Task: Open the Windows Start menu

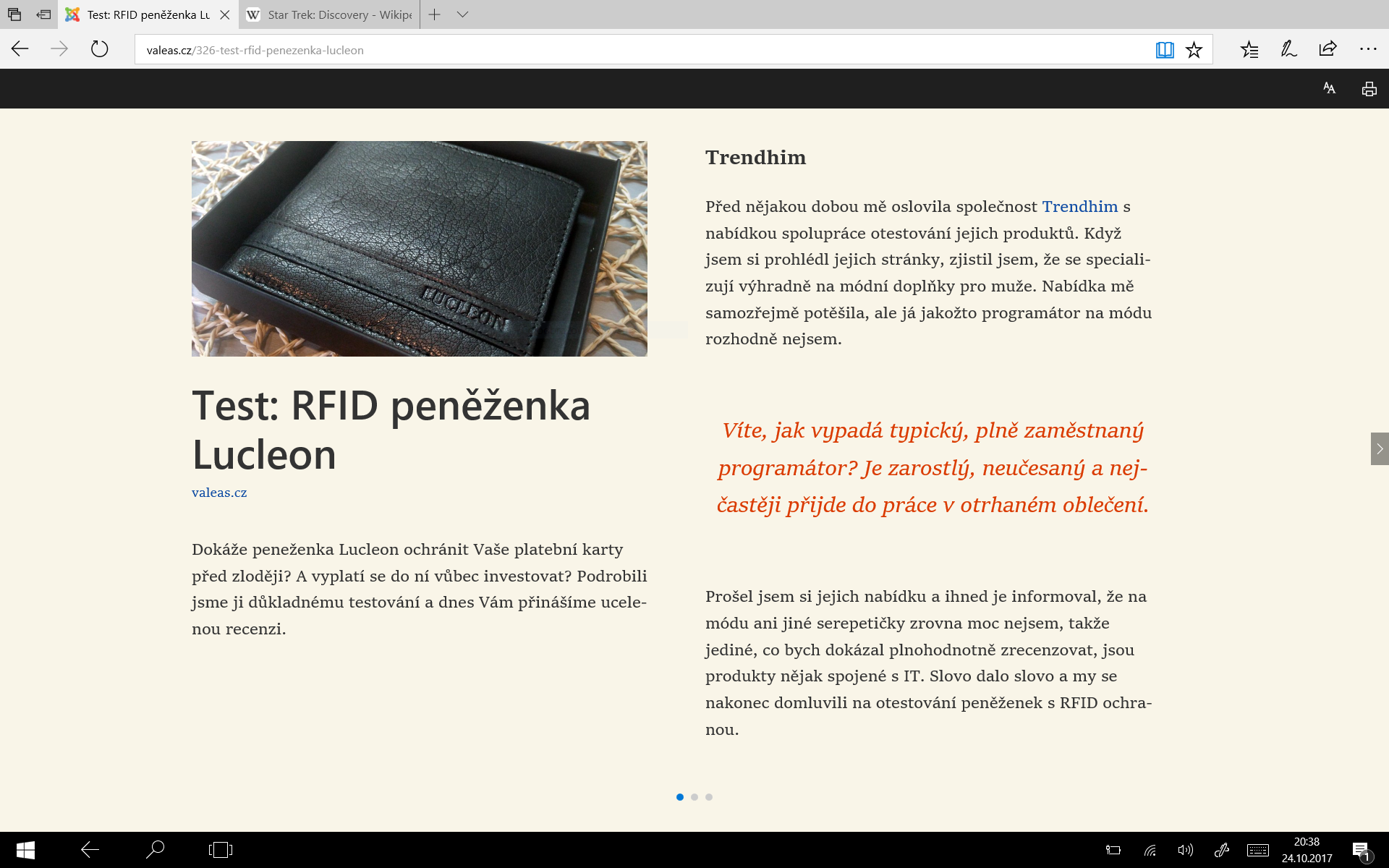Action: point(25,850)
